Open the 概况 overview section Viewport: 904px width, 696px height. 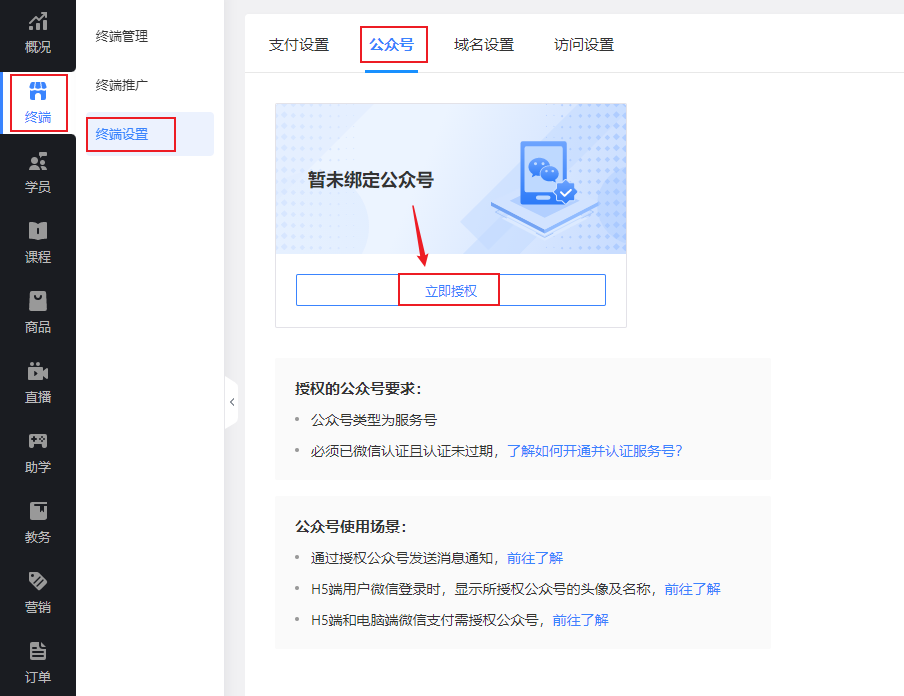[37, 33]
